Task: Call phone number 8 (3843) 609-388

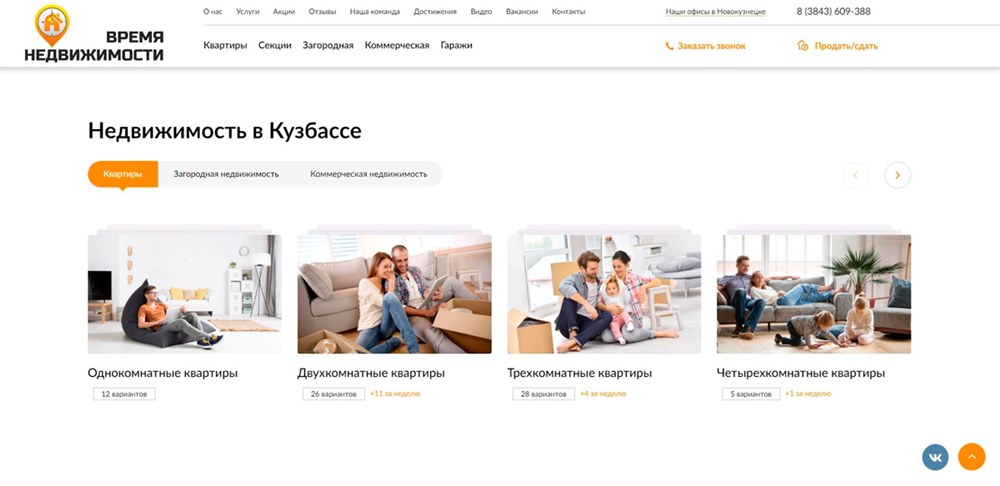Action: point(833,12)
